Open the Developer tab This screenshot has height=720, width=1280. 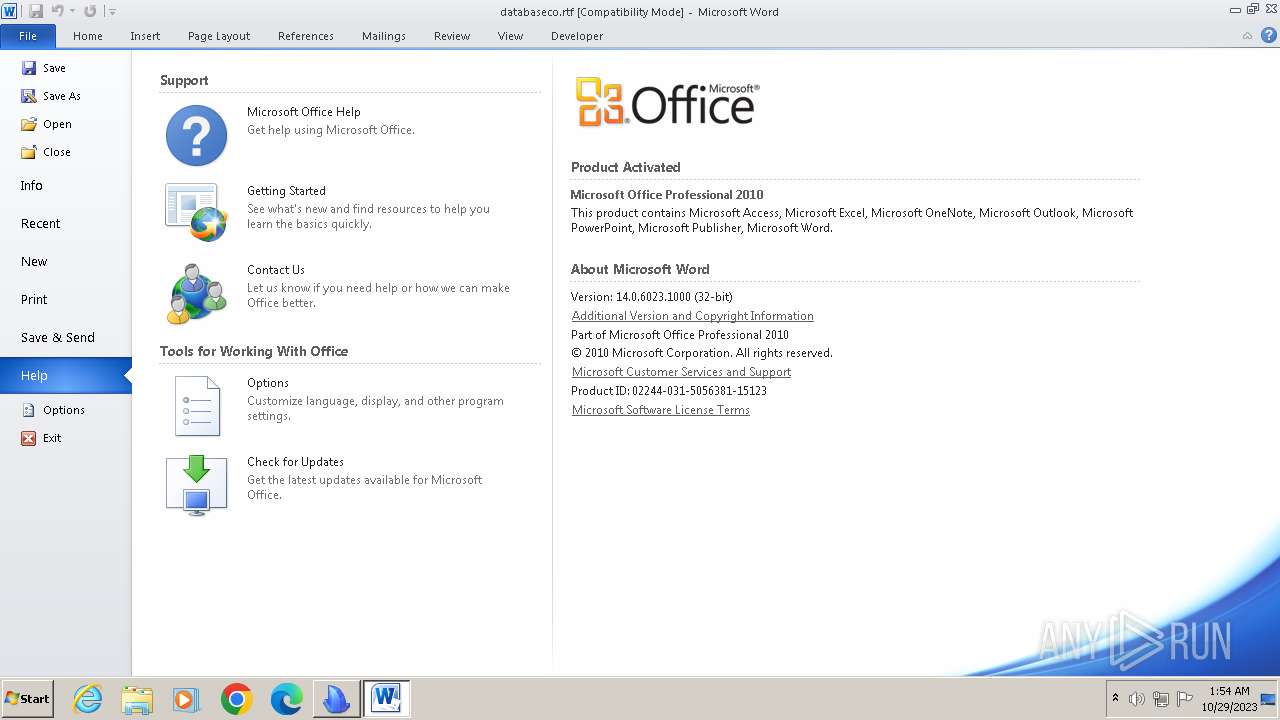coord(577,36)
